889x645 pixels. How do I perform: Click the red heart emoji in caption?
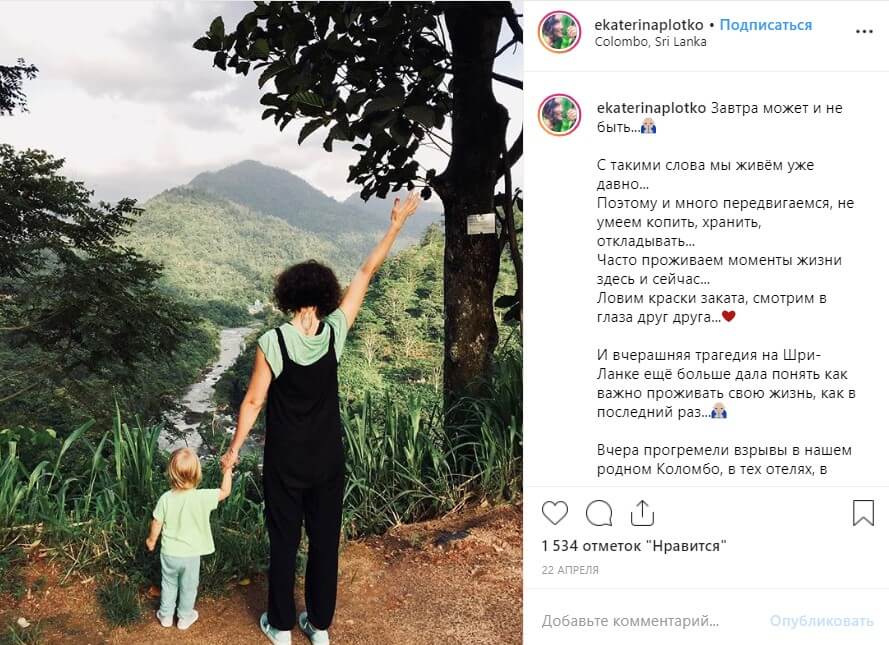(x=728, y=317)
